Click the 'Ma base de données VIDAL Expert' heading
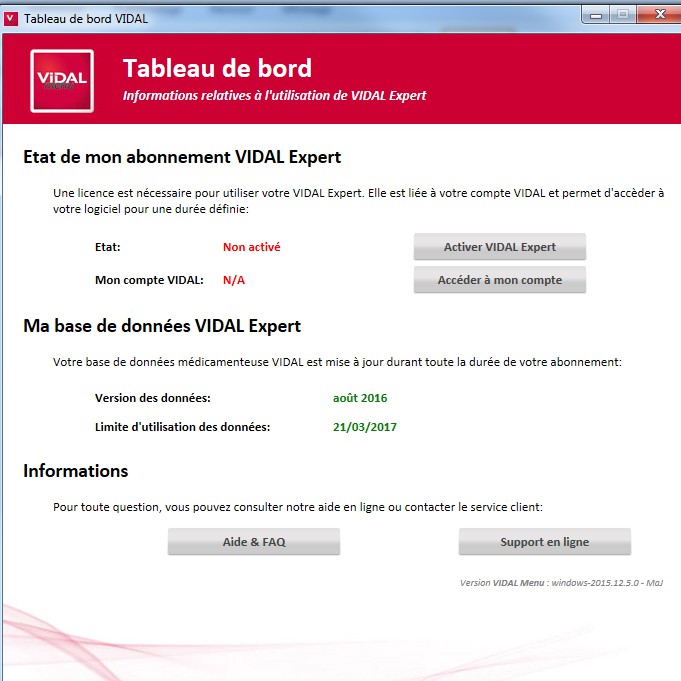 (162, 326)
